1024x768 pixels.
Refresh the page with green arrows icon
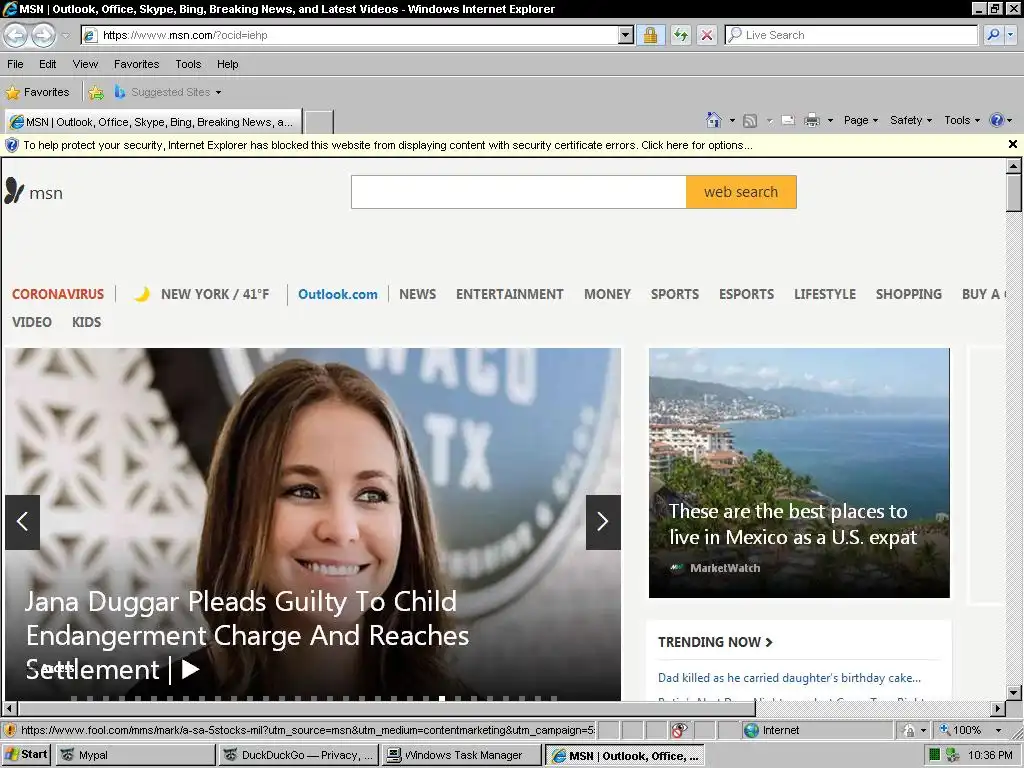[680, 35]
